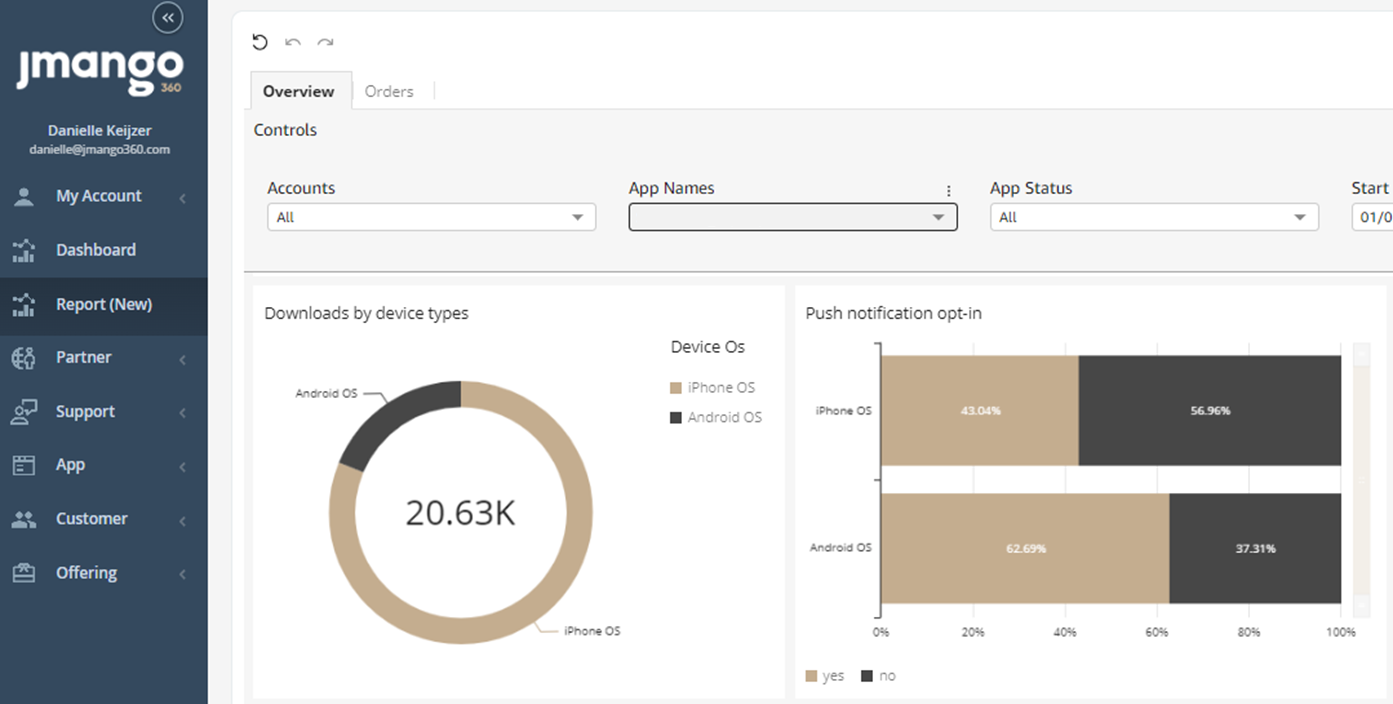Image resolution: width=1393 pixels, height=704 pixels.
Task: Open App Names options menu (three dots)
Action: 948,190
